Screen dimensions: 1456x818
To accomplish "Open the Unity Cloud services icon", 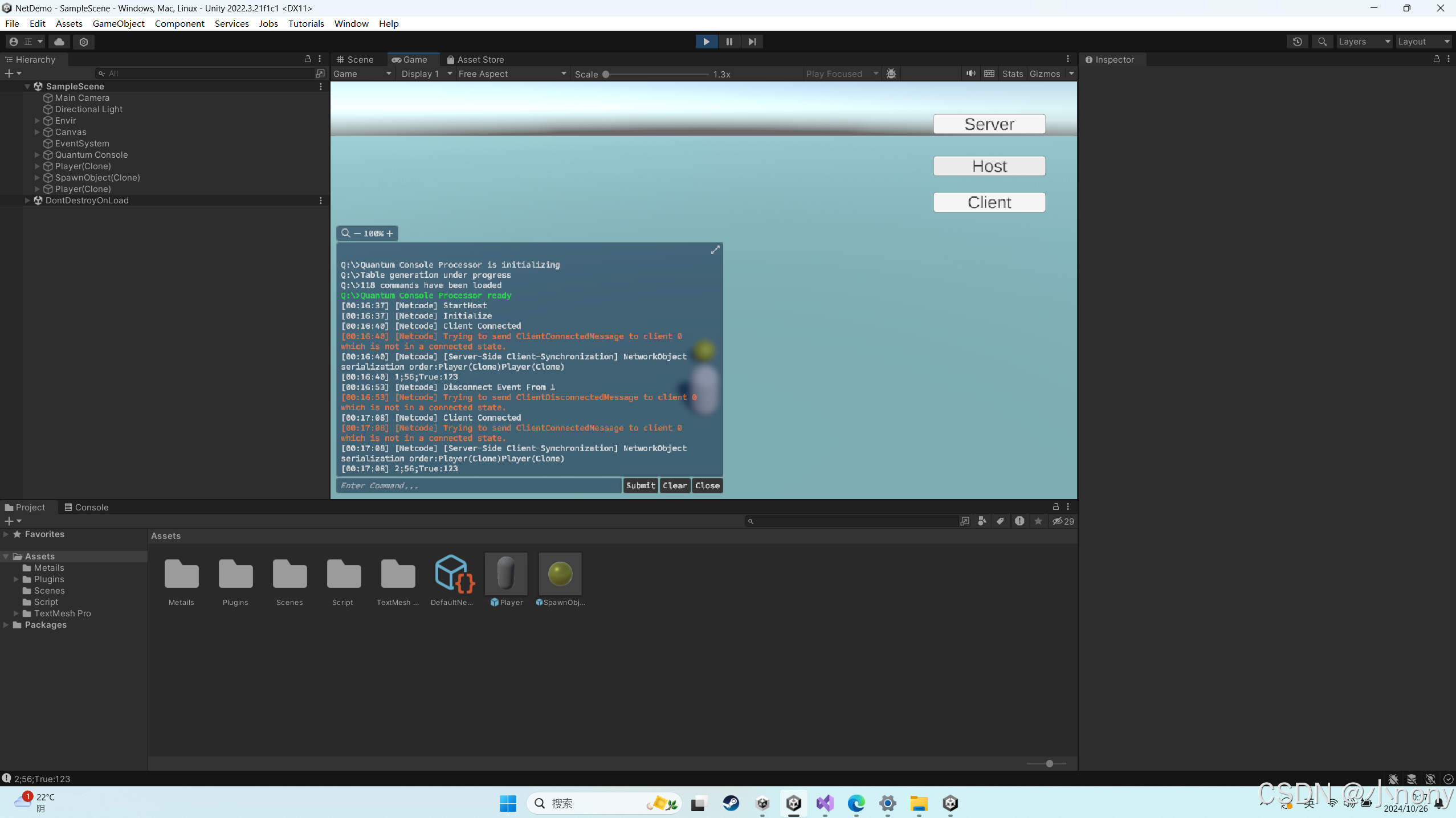I will [59, 42].
